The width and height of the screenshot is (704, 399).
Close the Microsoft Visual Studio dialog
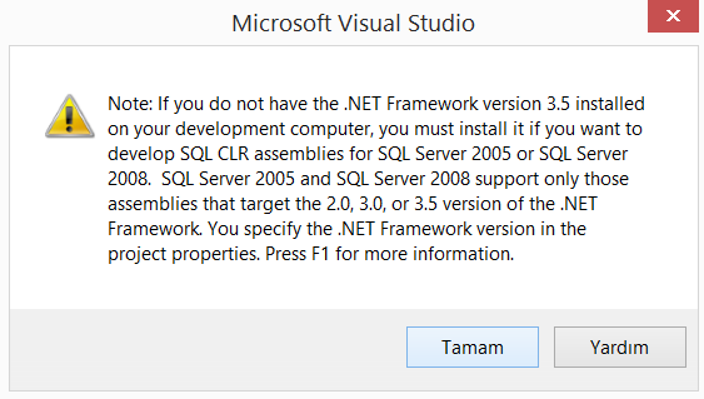click(x=673, y=16)
